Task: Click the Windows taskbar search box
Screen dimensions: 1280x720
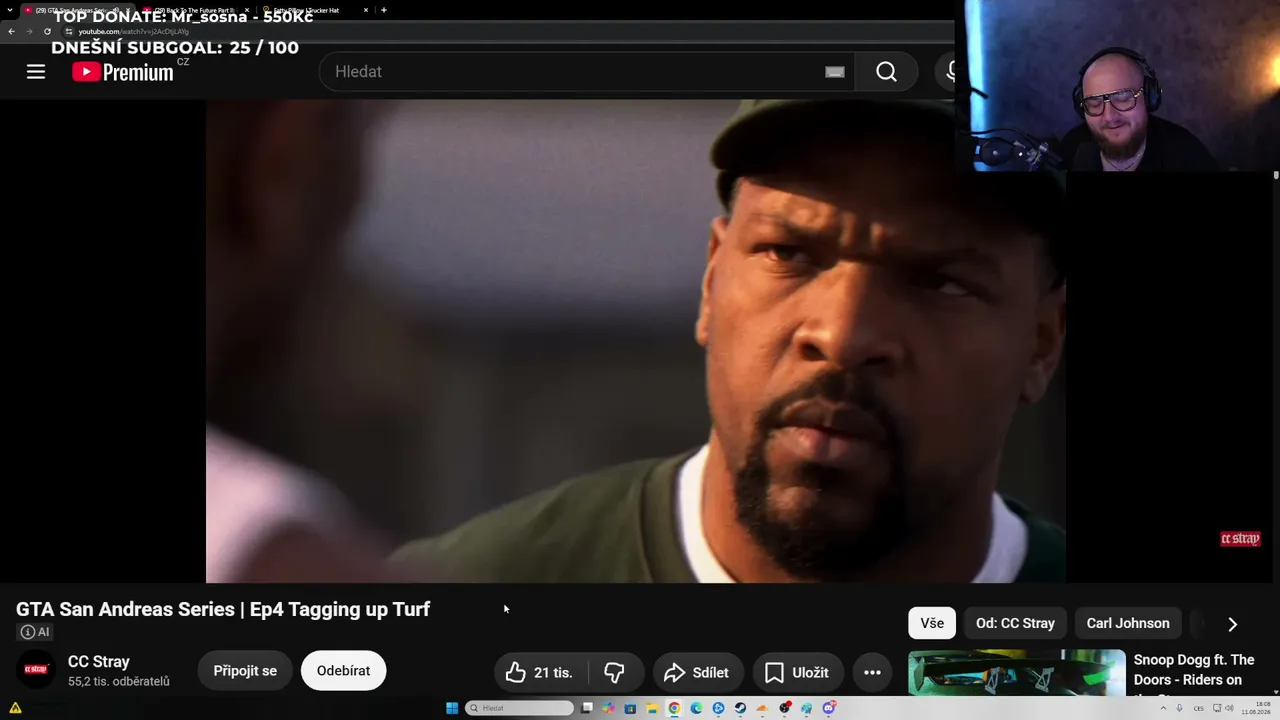Action: point(520,708)
